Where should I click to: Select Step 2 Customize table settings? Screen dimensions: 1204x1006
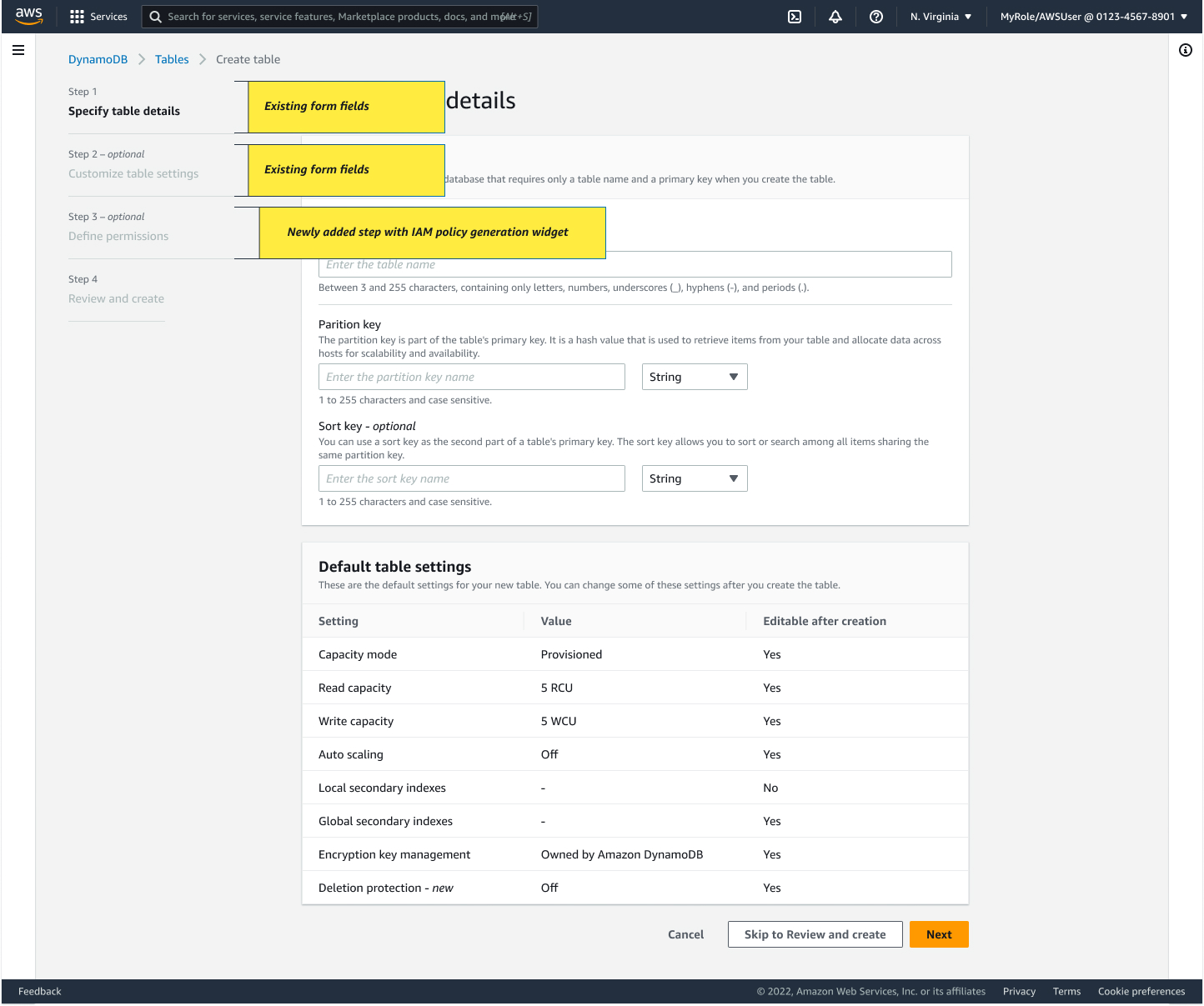pos(133,173)
